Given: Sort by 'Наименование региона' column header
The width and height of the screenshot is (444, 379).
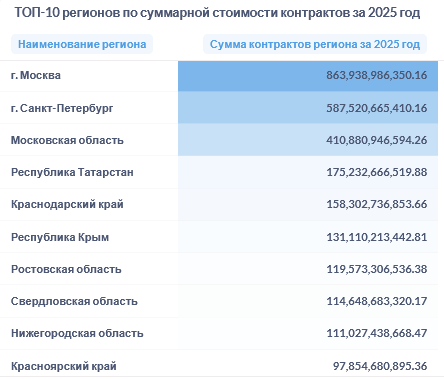Looking at the screenshot, I should 82,44.
